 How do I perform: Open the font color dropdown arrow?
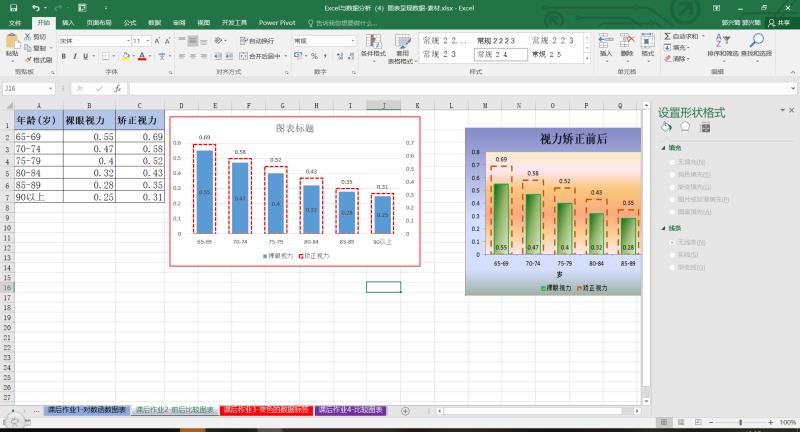[x=150, y=56]
